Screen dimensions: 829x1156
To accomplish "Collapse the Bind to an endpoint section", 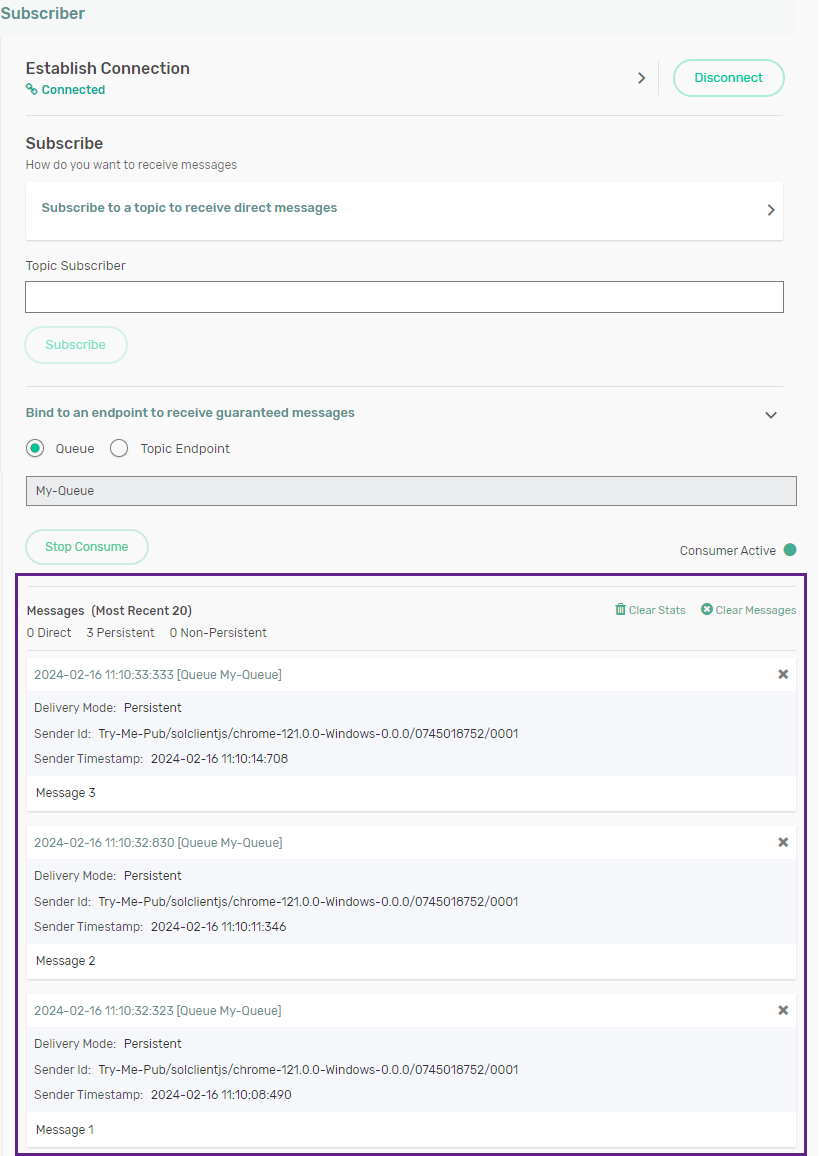I will (x=770, y=415).
